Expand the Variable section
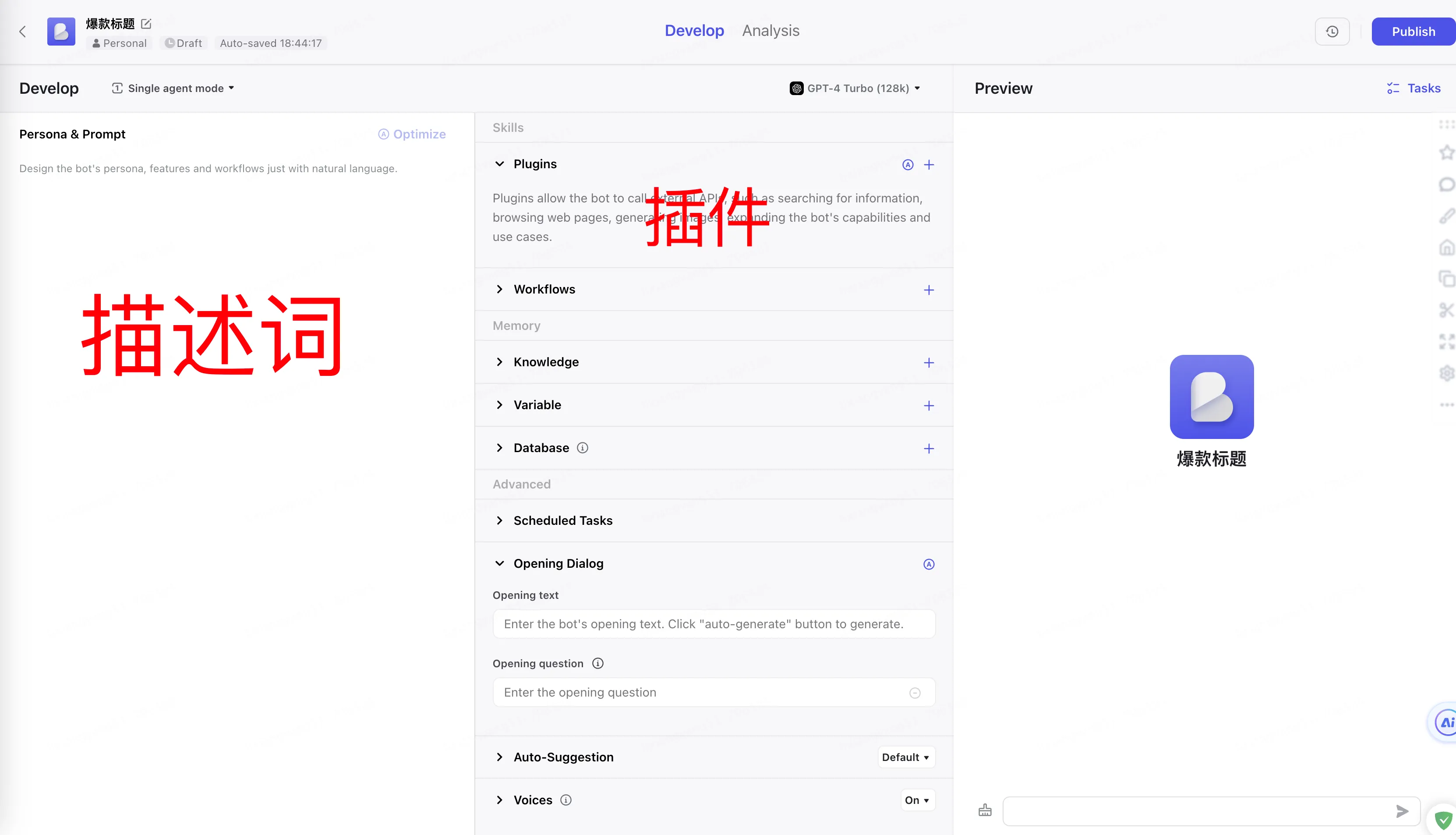The height and width of the screenshot is (835, 1456). point(499,405)
